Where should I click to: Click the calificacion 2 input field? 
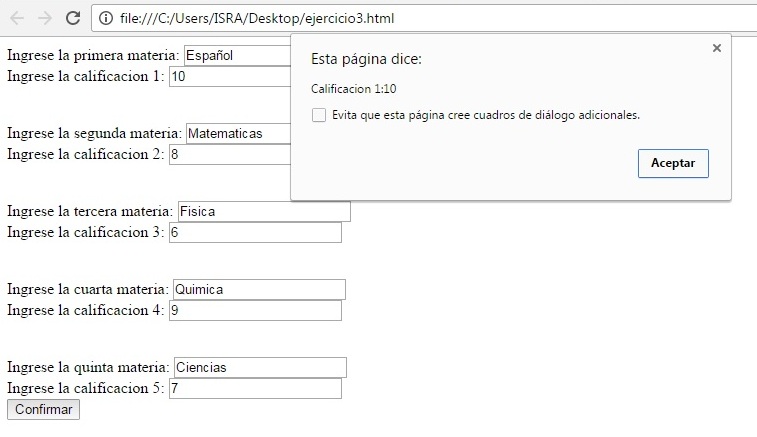coord(230,154)
